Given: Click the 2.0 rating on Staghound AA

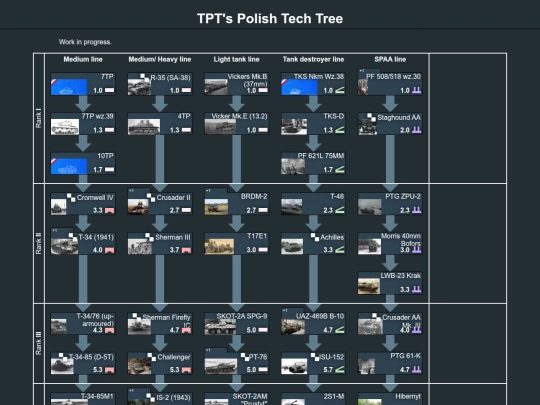Looking at the screenshot, I should click(405, 130).
